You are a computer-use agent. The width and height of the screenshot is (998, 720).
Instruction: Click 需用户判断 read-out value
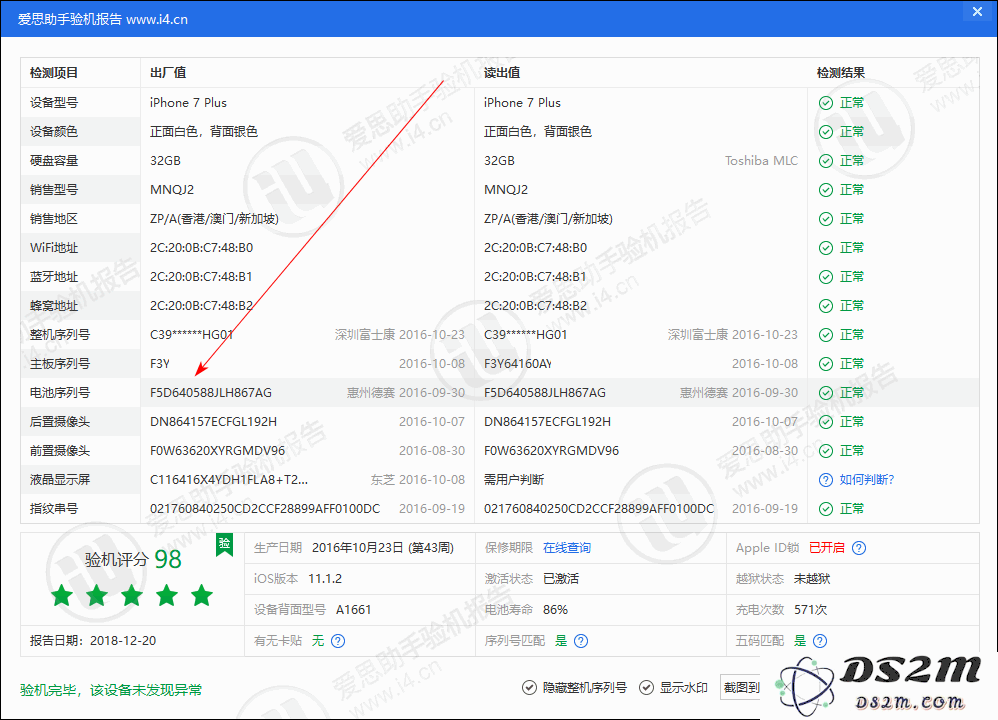[514, 480]
